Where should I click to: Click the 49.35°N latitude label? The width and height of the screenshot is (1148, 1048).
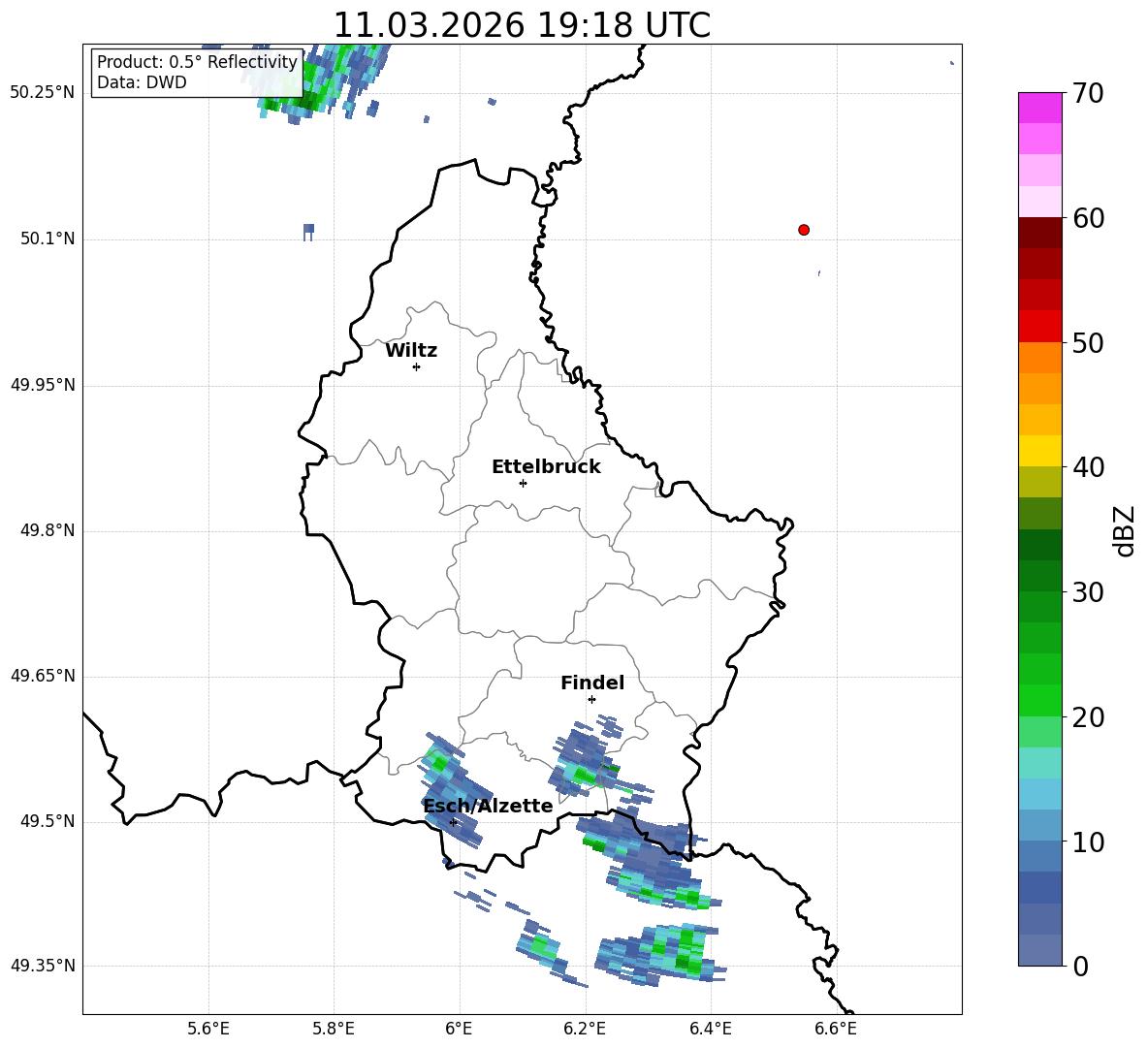tap(43, 966)
